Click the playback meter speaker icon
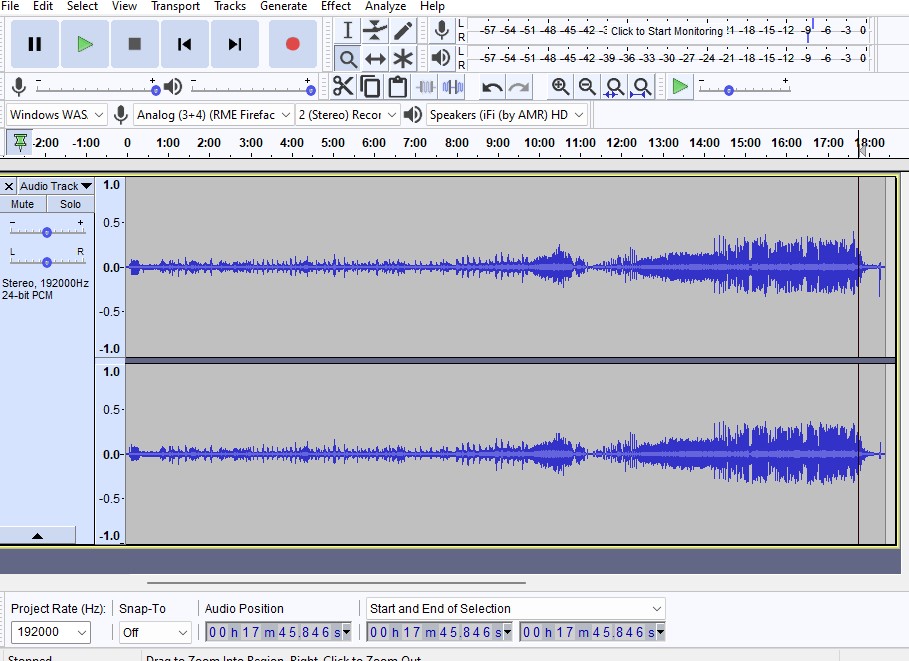 (x=442, y=58)
